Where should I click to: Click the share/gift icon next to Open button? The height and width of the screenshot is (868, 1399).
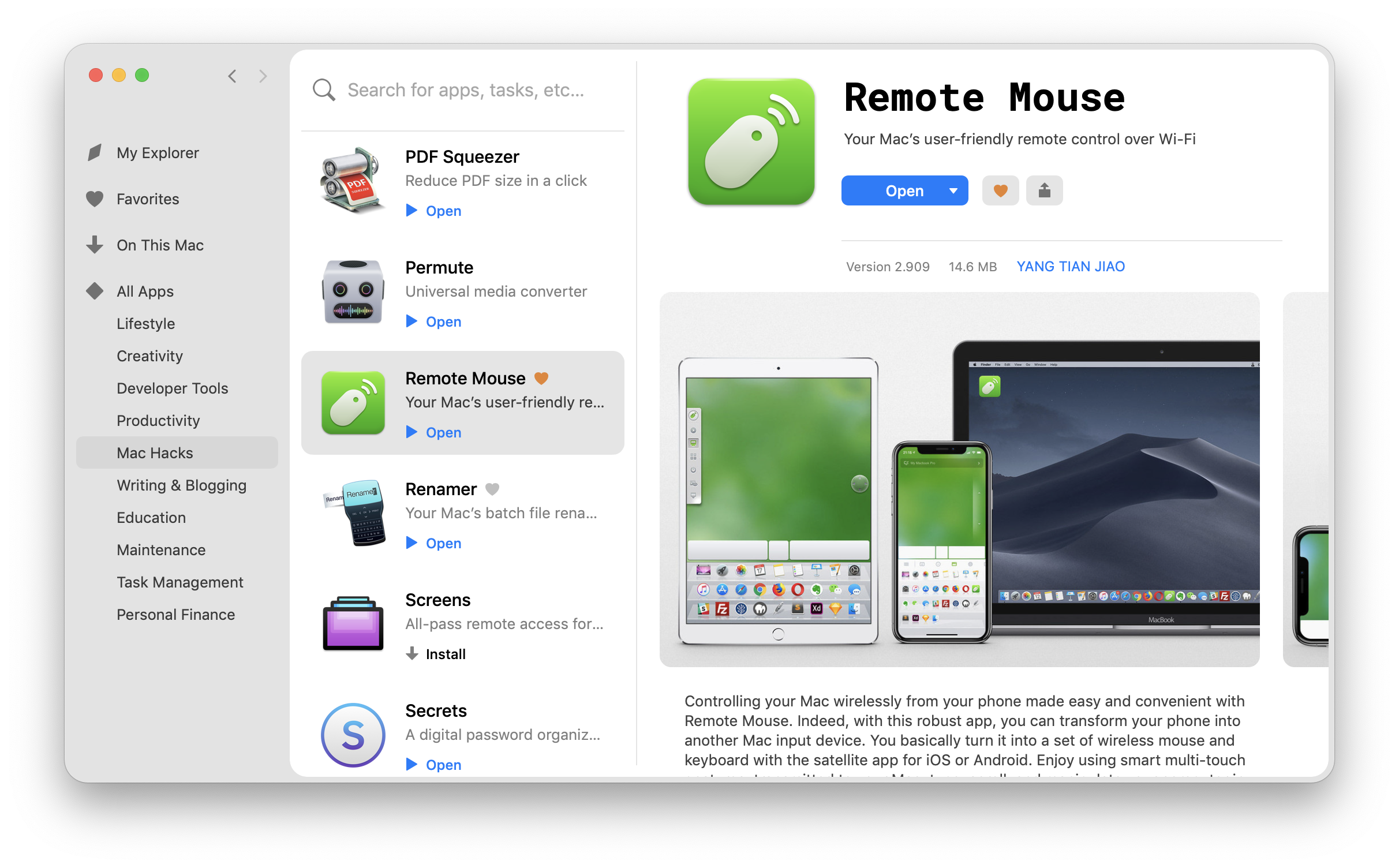tap(1043, 189)
